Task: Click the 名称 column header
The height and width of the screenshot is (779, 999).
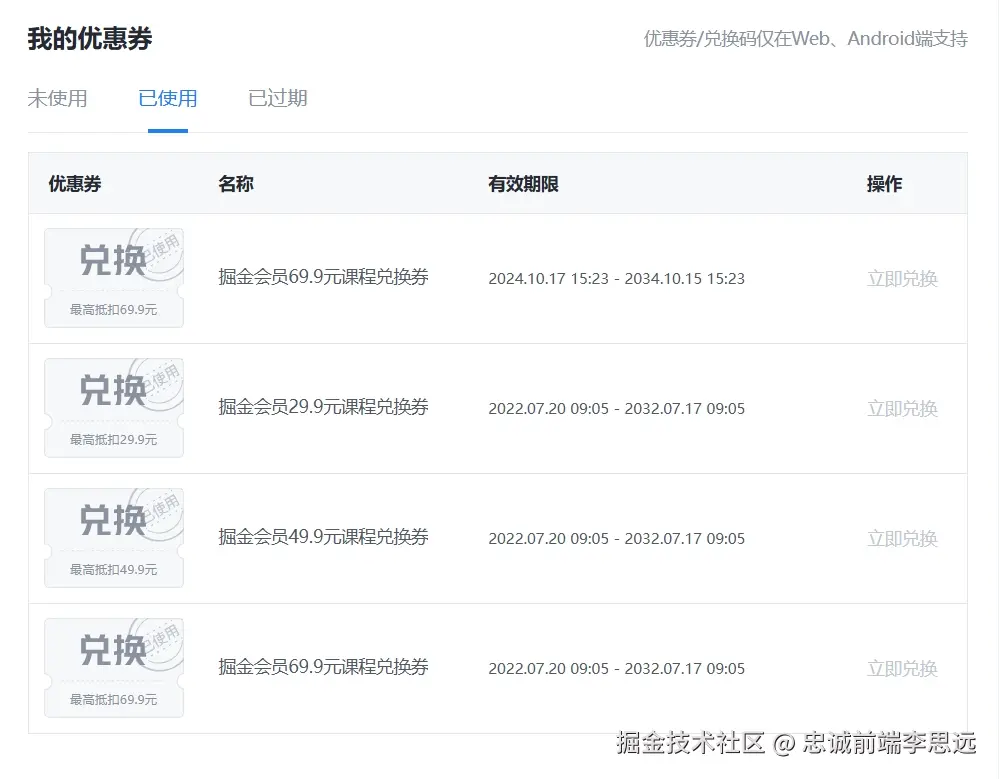Action: coord(236,184)
